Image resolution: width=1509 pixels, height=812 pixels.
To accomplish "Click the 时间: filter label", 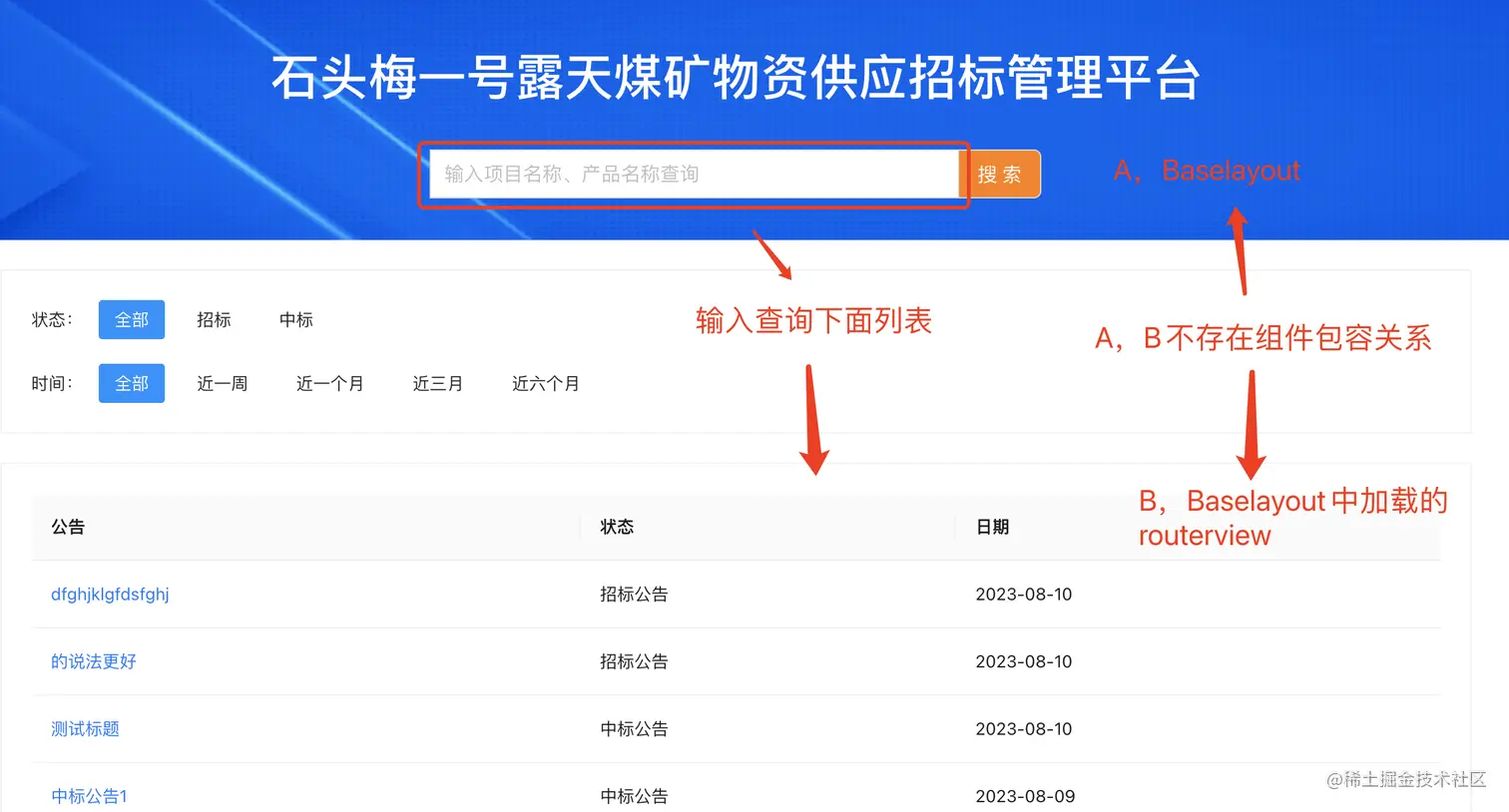I will (x=52, y=384).
